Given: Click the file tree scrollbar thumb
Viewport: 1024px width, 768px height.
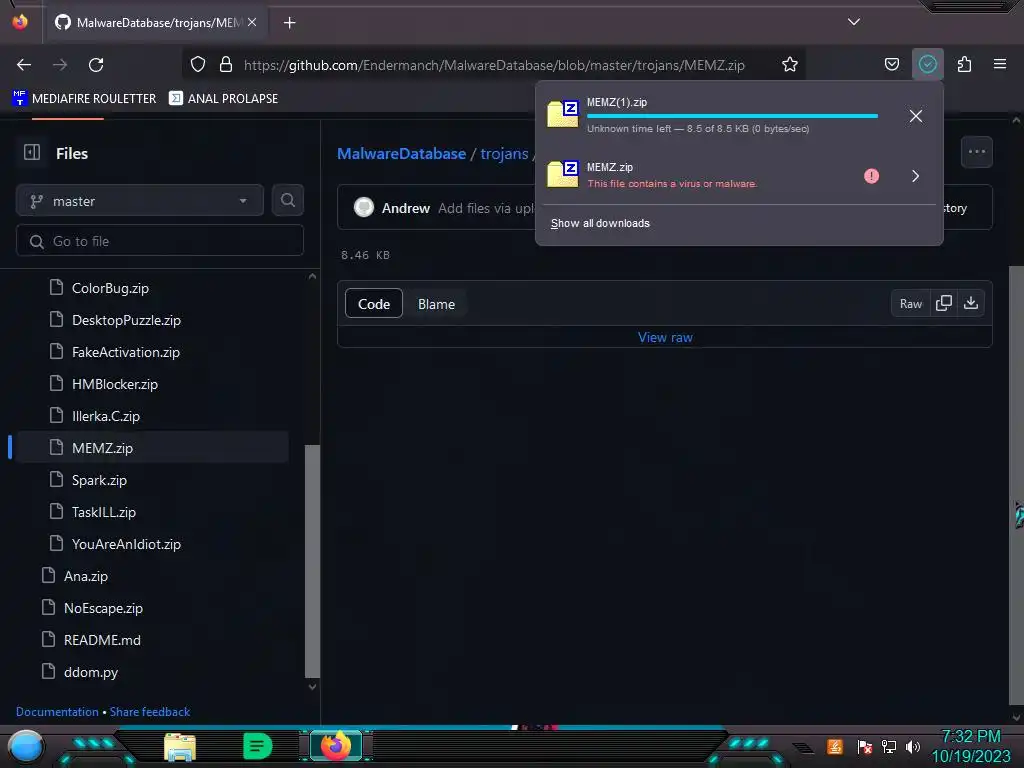Looking at the screenshot, I should click(x=312, y=562).
